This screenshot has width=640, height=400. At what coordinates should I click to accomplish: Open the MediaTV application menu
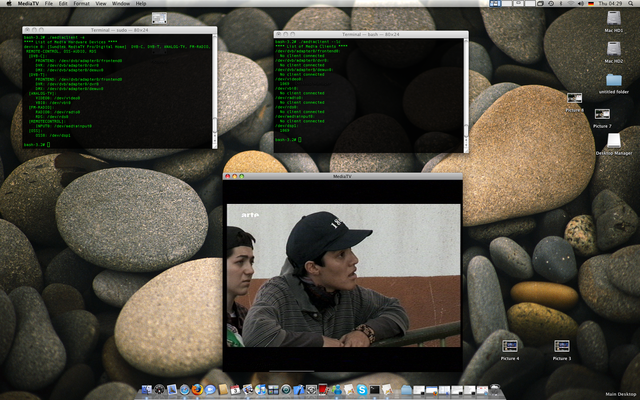28,3
